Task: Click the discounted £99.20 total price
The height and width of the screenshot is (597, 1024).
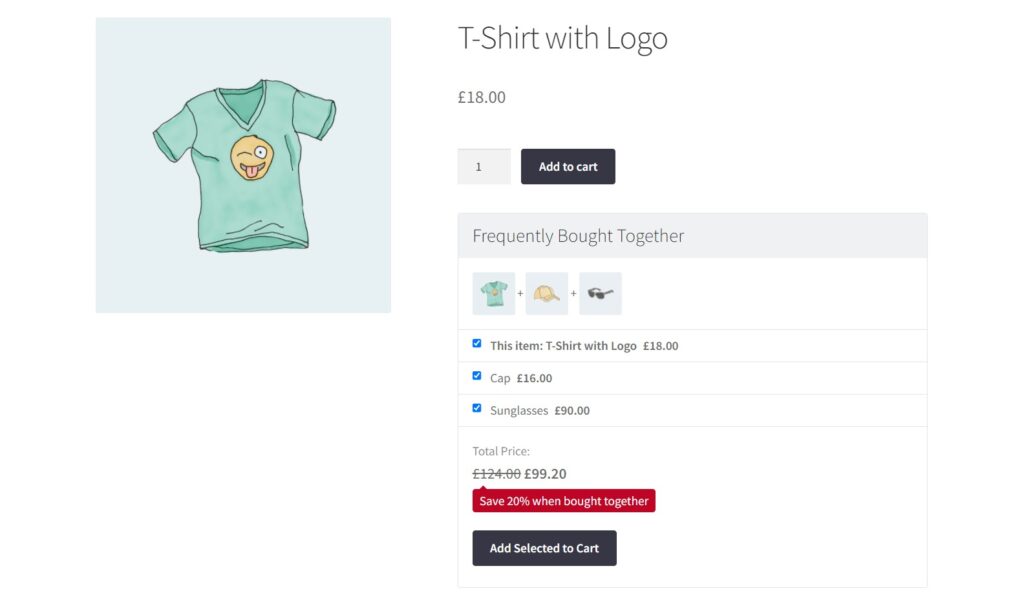Action: point(547,473)
